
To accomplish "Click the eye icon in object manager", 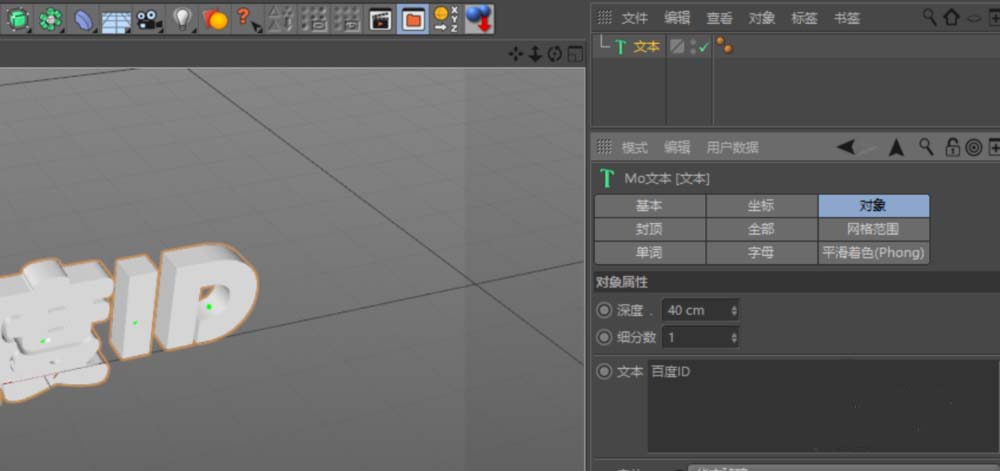I will coord(974,18).
